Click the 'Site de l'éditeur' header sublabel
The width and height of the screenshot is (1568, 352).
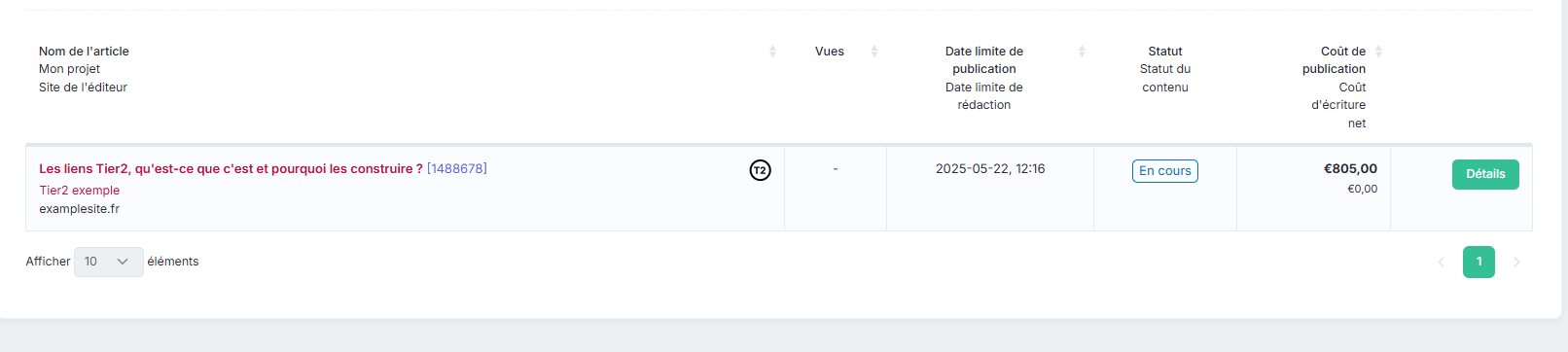(83, 88)
